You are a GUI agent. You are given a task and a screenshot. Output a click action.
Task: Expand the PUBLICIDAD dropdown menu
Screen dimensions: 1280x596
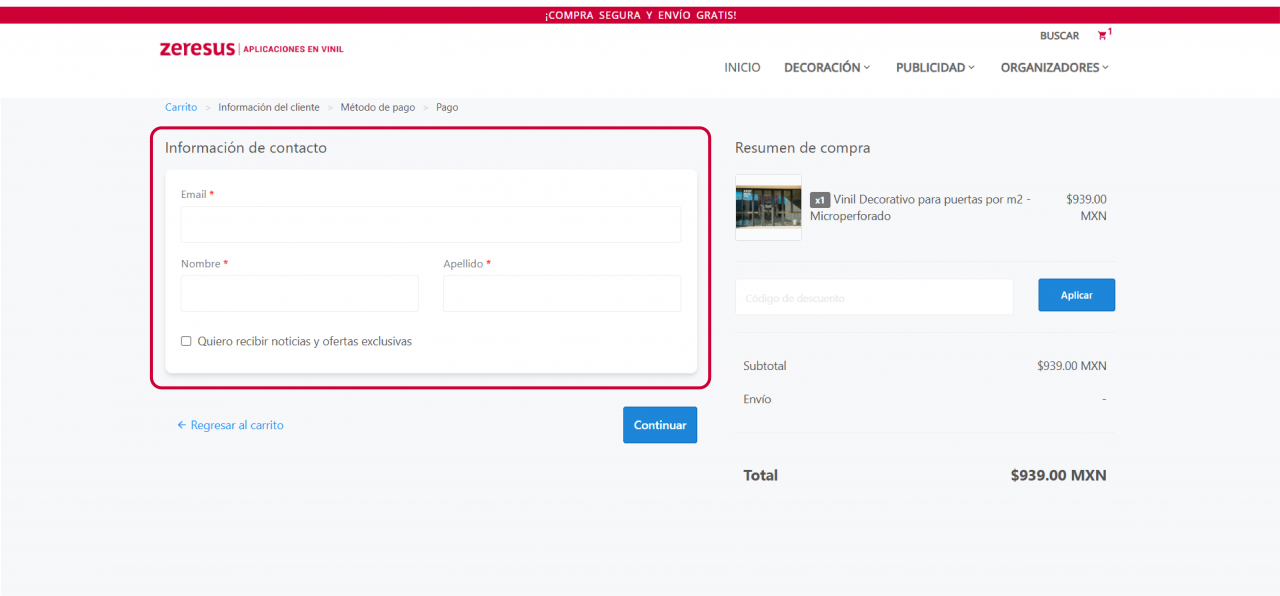pos(934,68)
